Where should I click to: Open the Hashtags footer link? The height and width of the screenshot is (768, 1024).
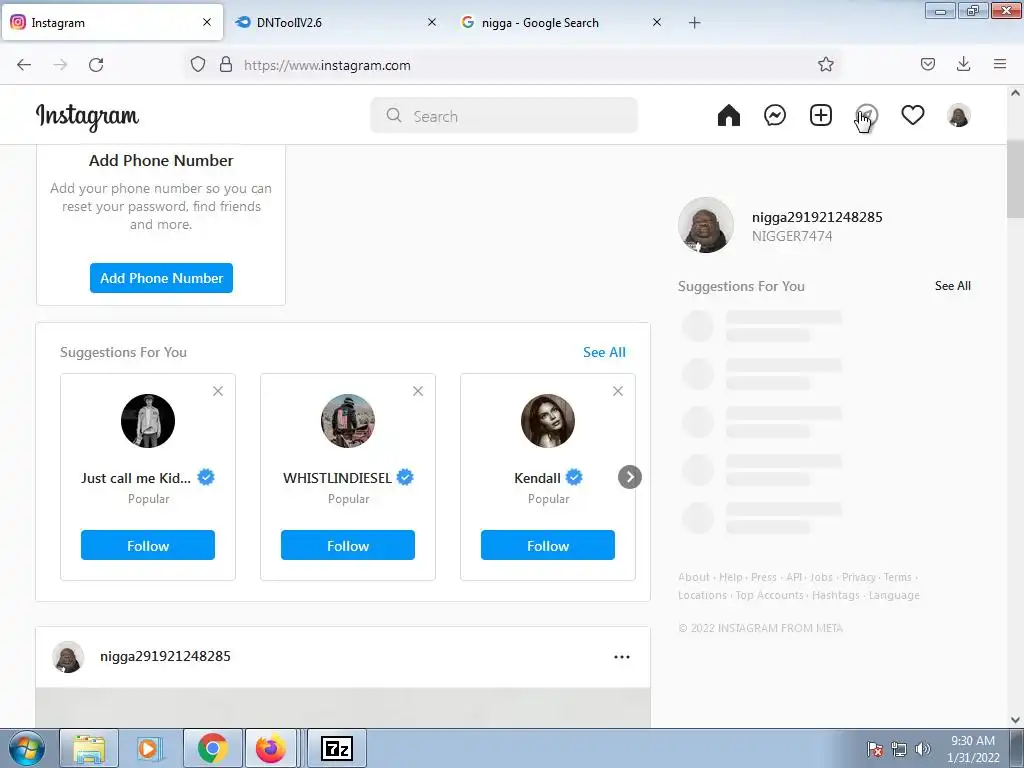[836, 596]
